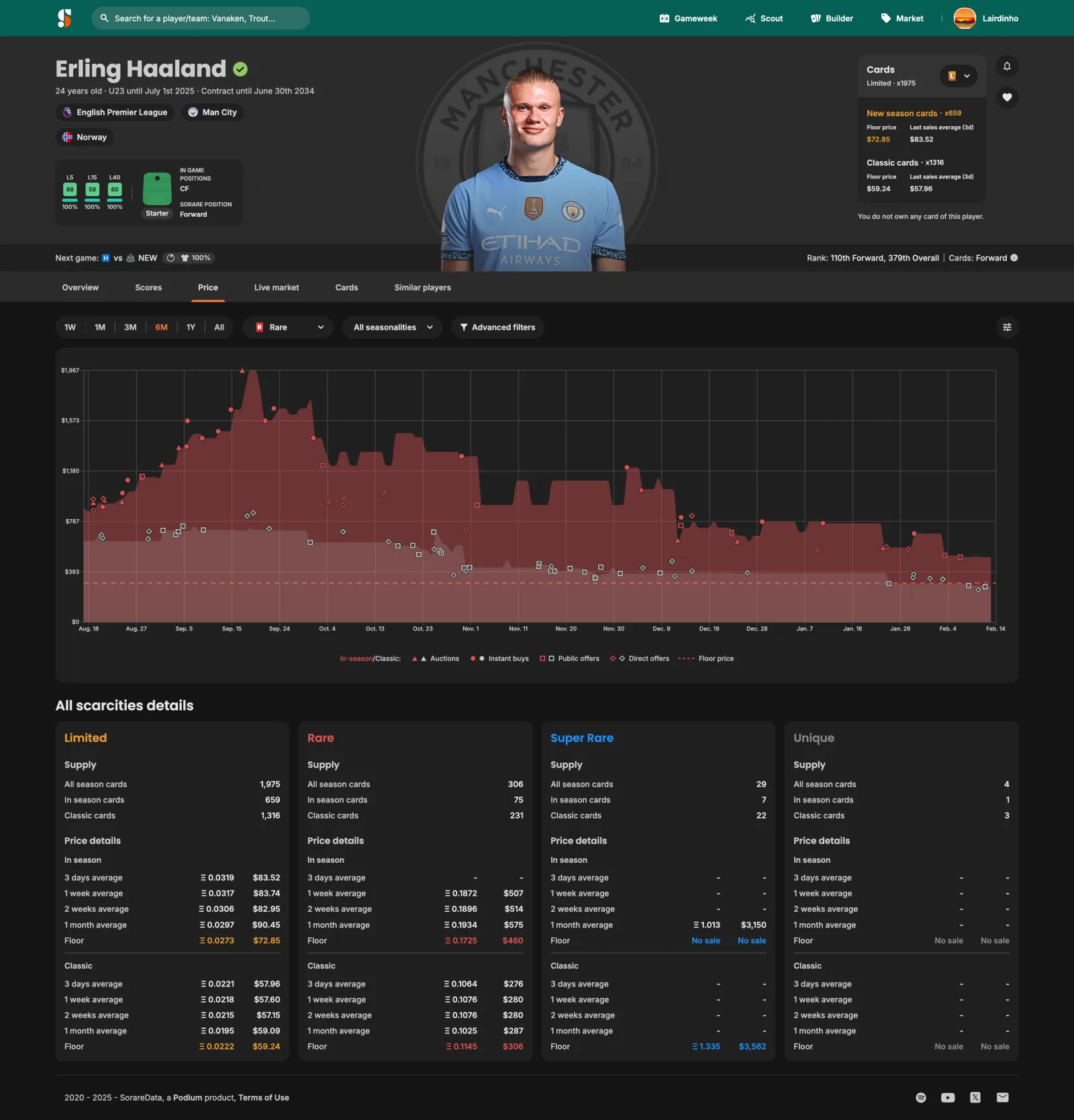Click the info icon beside Cards: Forward
Viewport: 1074px width, 1120px height.
1014,258
